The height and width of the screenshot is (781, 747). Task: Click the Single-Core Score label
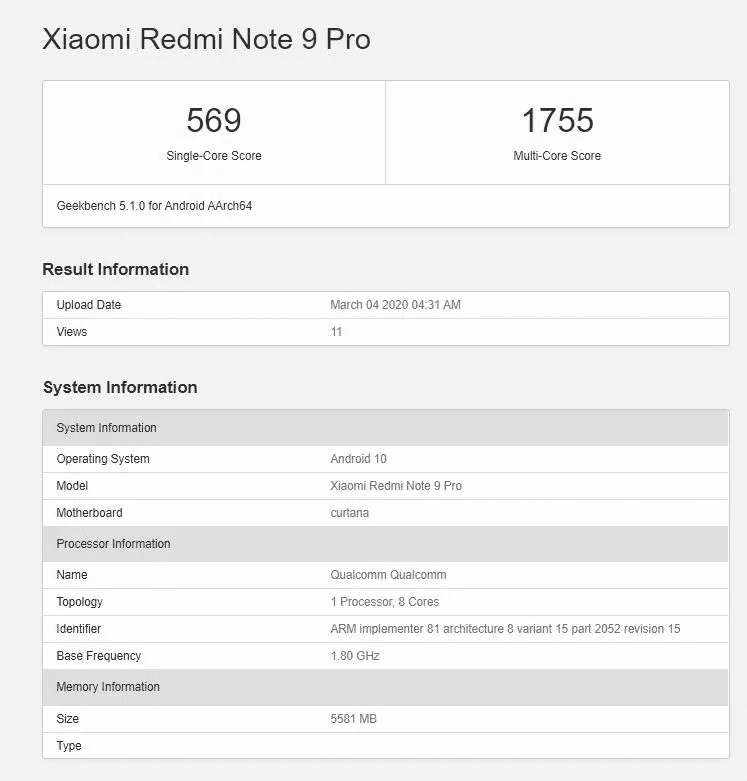pyautogui.click(x=214, y=156)
